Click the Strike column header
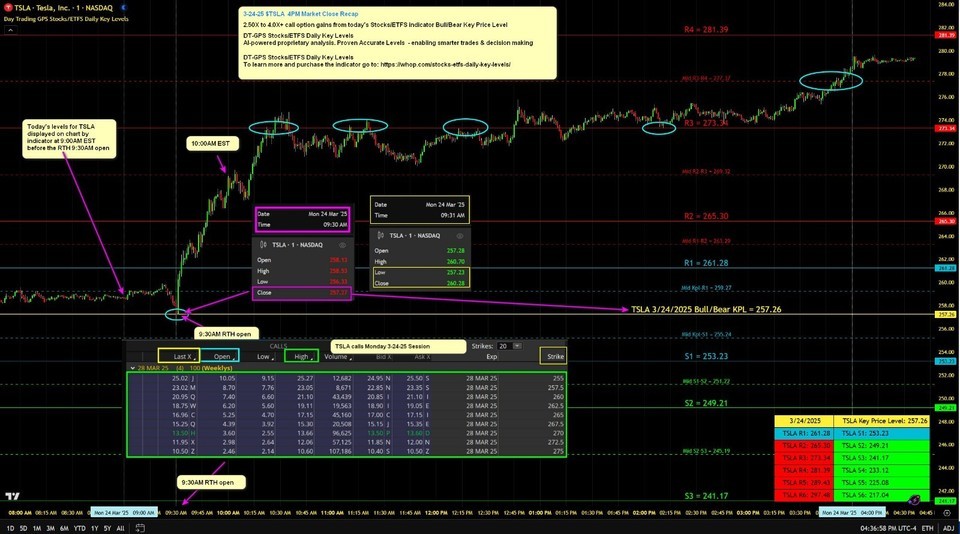 pos(554,356)
